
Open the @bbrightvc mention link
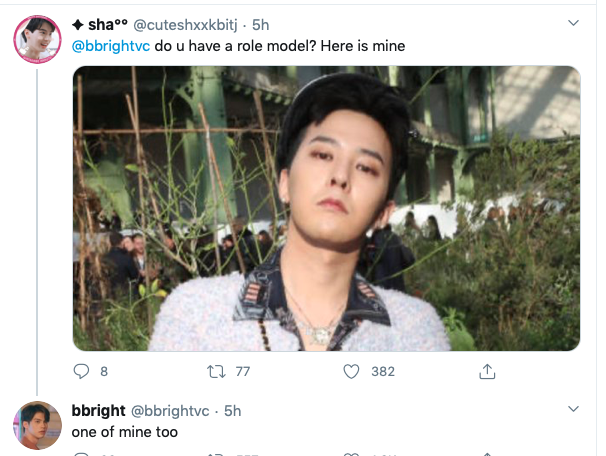pyautogui.click(x=111, y=46)
